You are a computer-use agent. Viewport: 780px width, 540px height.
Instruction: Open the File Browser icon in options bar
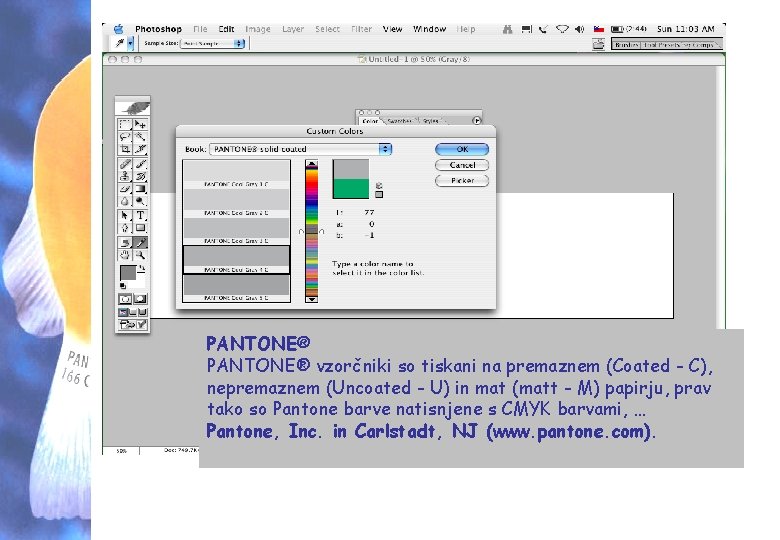coord(598,44)
